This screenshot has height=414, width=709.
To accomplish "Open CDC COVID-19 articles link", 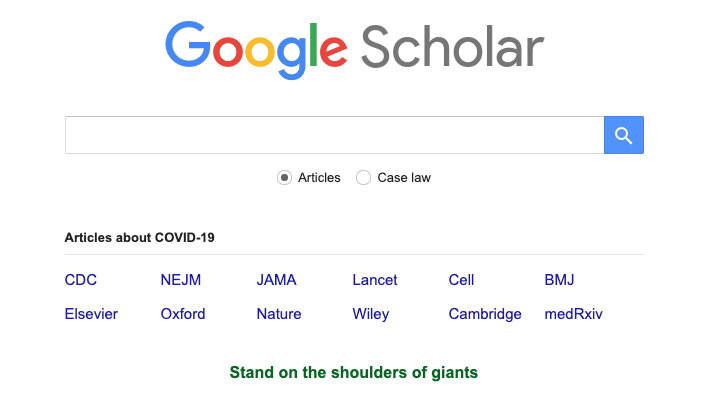I will click(x=80, y=280).
